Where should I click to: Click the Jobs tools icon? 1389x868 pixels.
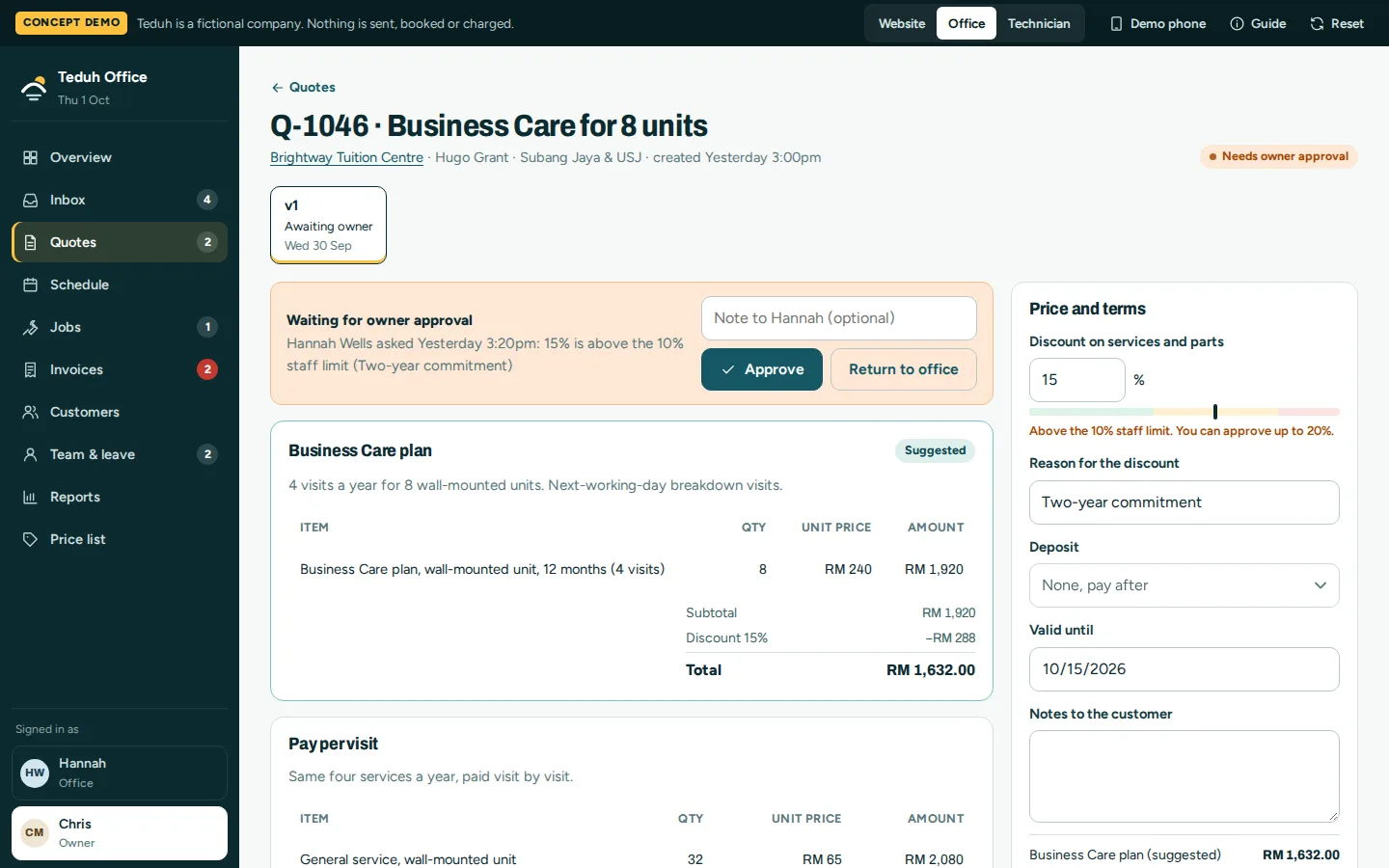30,327
